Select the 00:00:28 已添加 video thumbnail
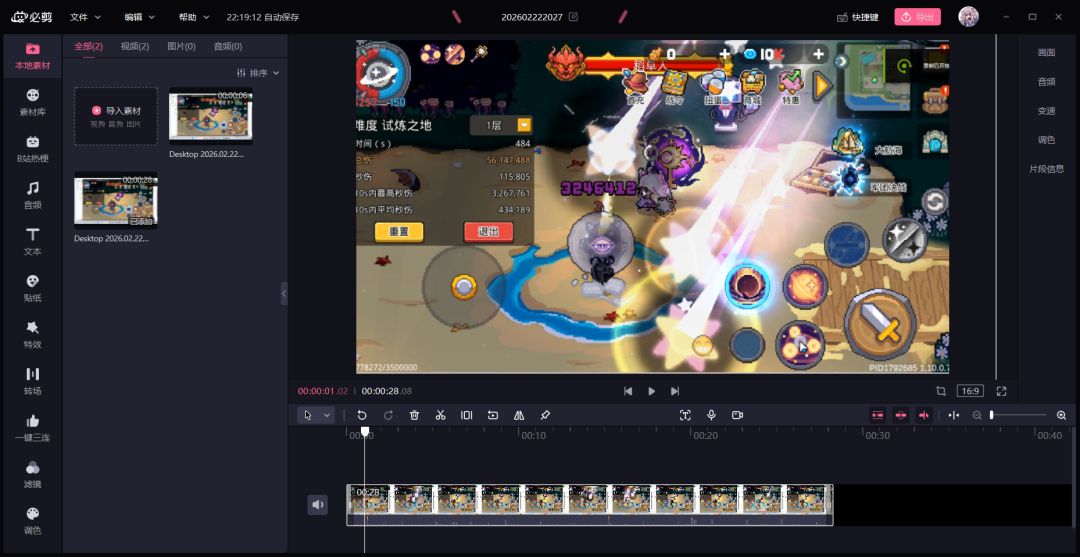The image size is (1080, 557). (x=116, y=200)
